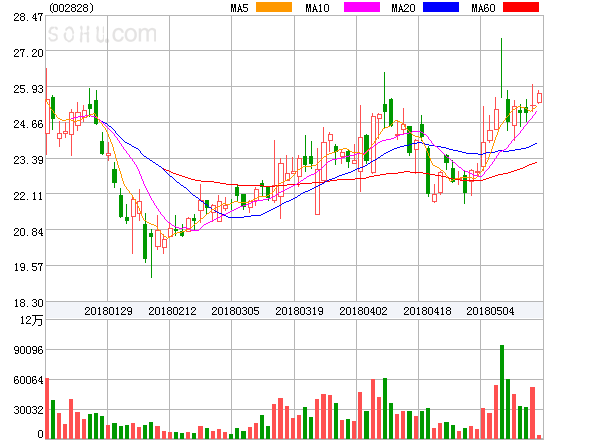This screenshot has height=440, width=600.
Task: Click the 20180305 date label
Action: 235,311
